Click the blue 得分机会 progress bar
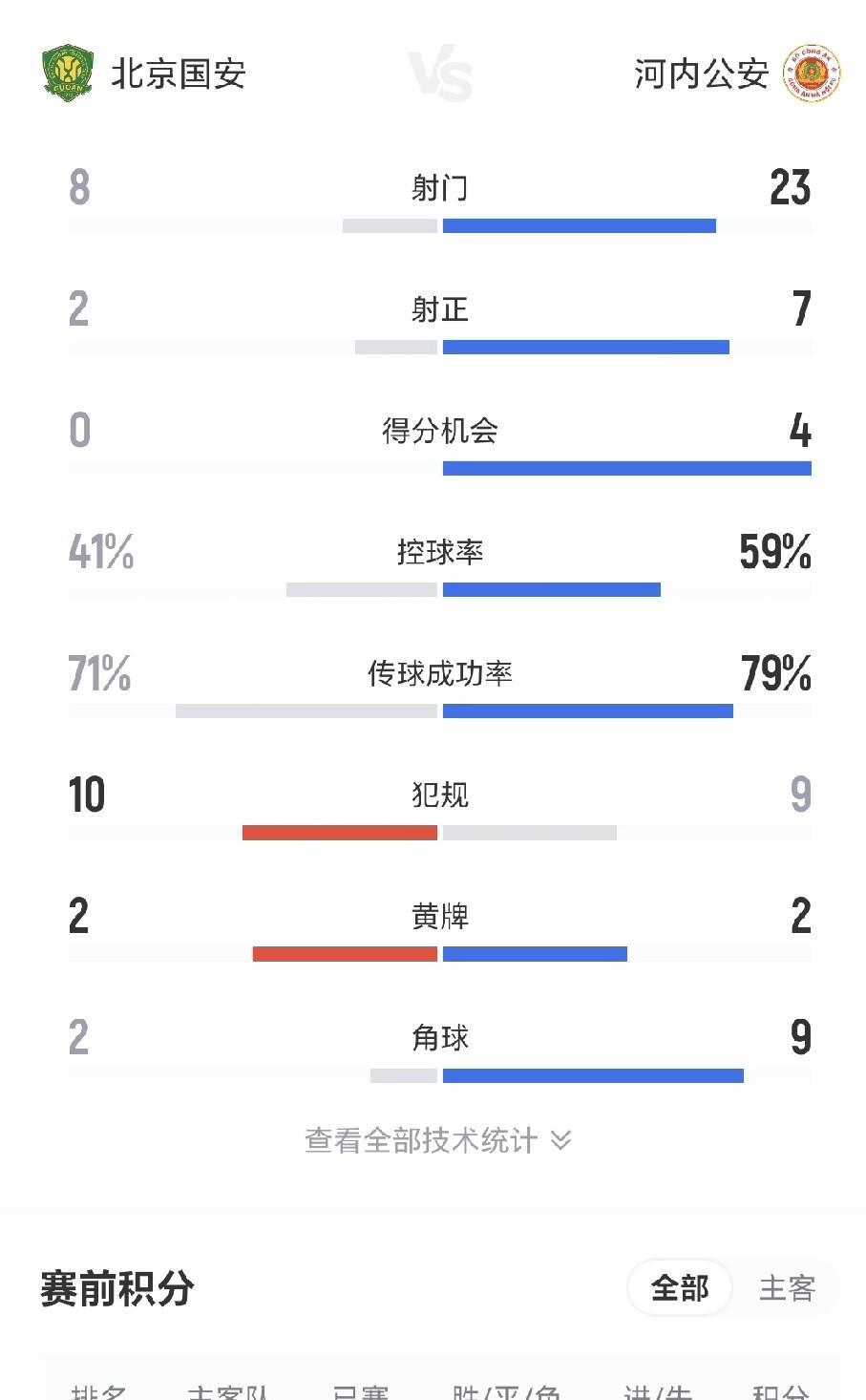The height and width of the screenshot is (1400, 866). 626,469
